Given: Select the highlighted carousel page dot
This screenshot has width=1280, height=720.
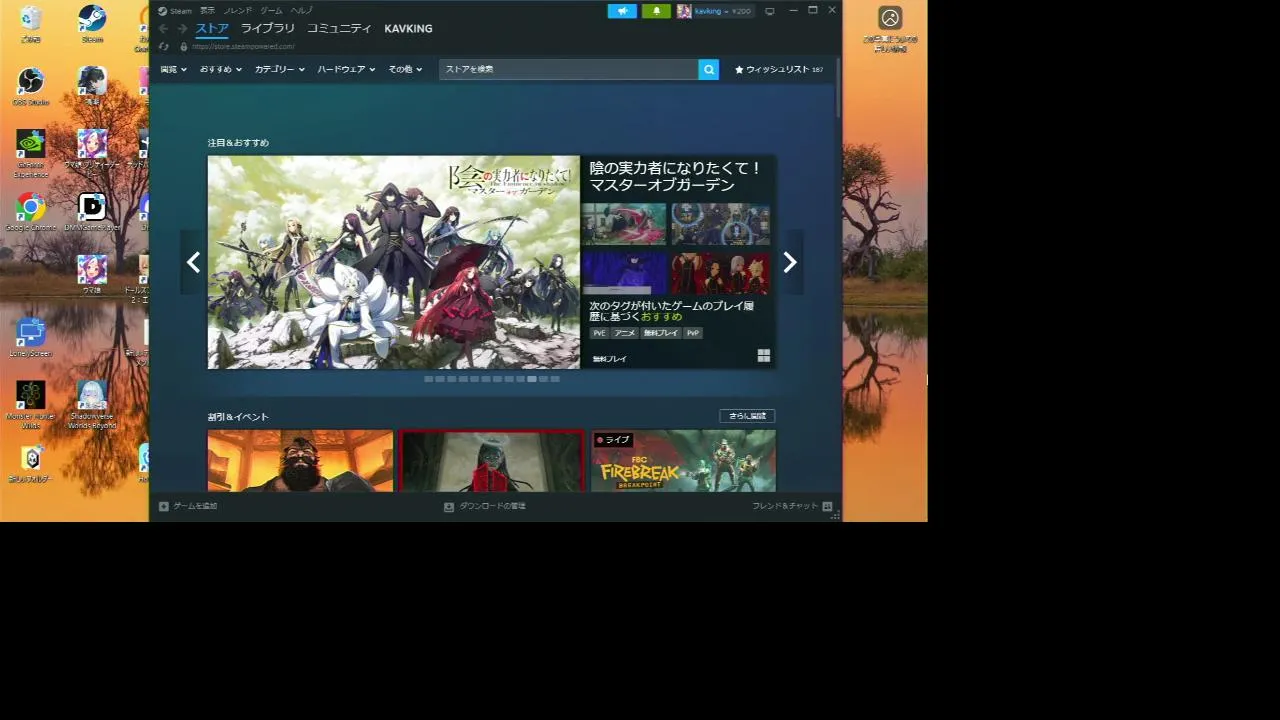Looking at the screenshot, I should 532,379.
